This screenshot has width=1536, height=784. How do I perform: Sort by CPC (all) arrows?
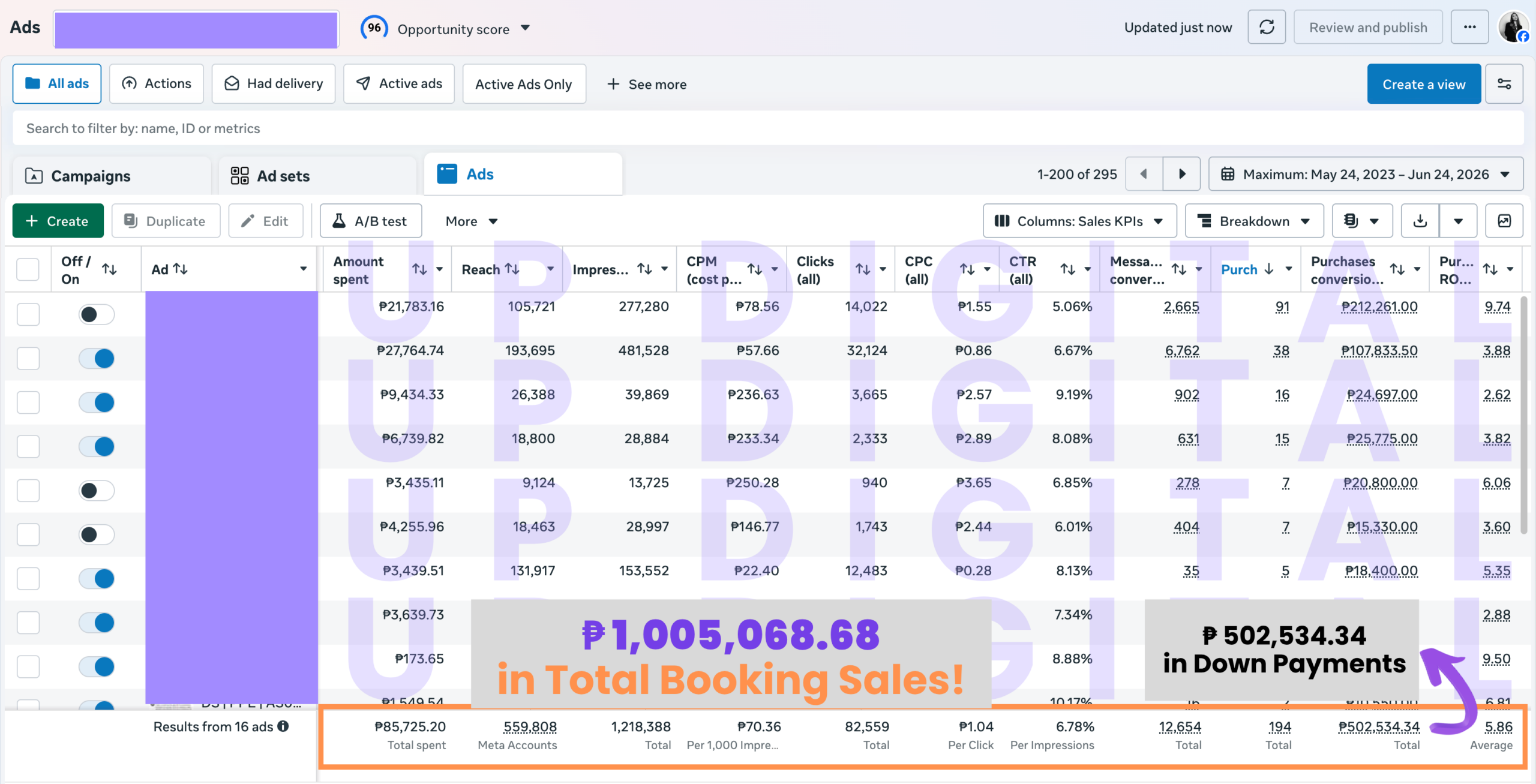click(967, 269)
